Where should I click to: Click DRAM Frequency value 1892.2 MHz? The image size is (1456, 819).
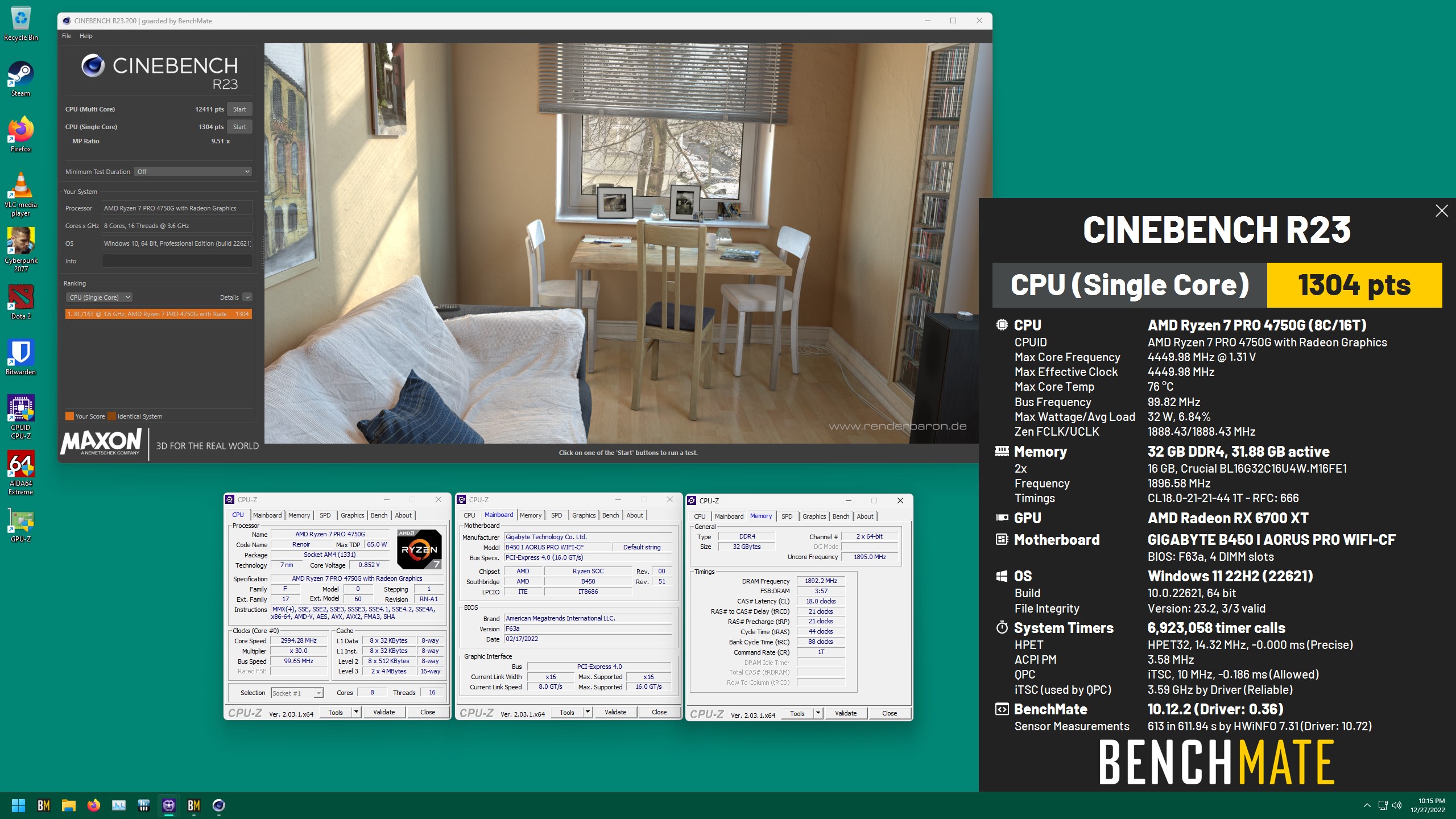click(x=821, y=581)
